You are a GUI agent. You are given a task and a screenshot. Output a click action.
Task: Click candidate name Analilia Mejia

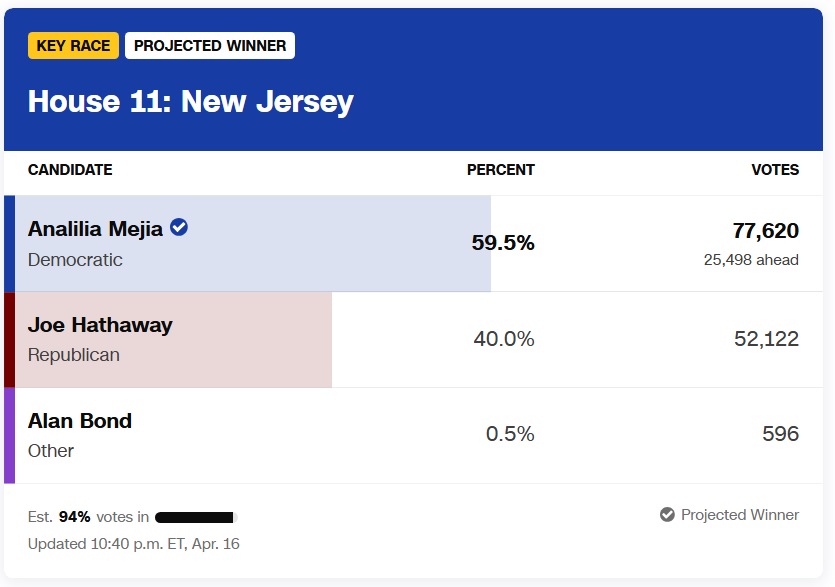point(95,229)
